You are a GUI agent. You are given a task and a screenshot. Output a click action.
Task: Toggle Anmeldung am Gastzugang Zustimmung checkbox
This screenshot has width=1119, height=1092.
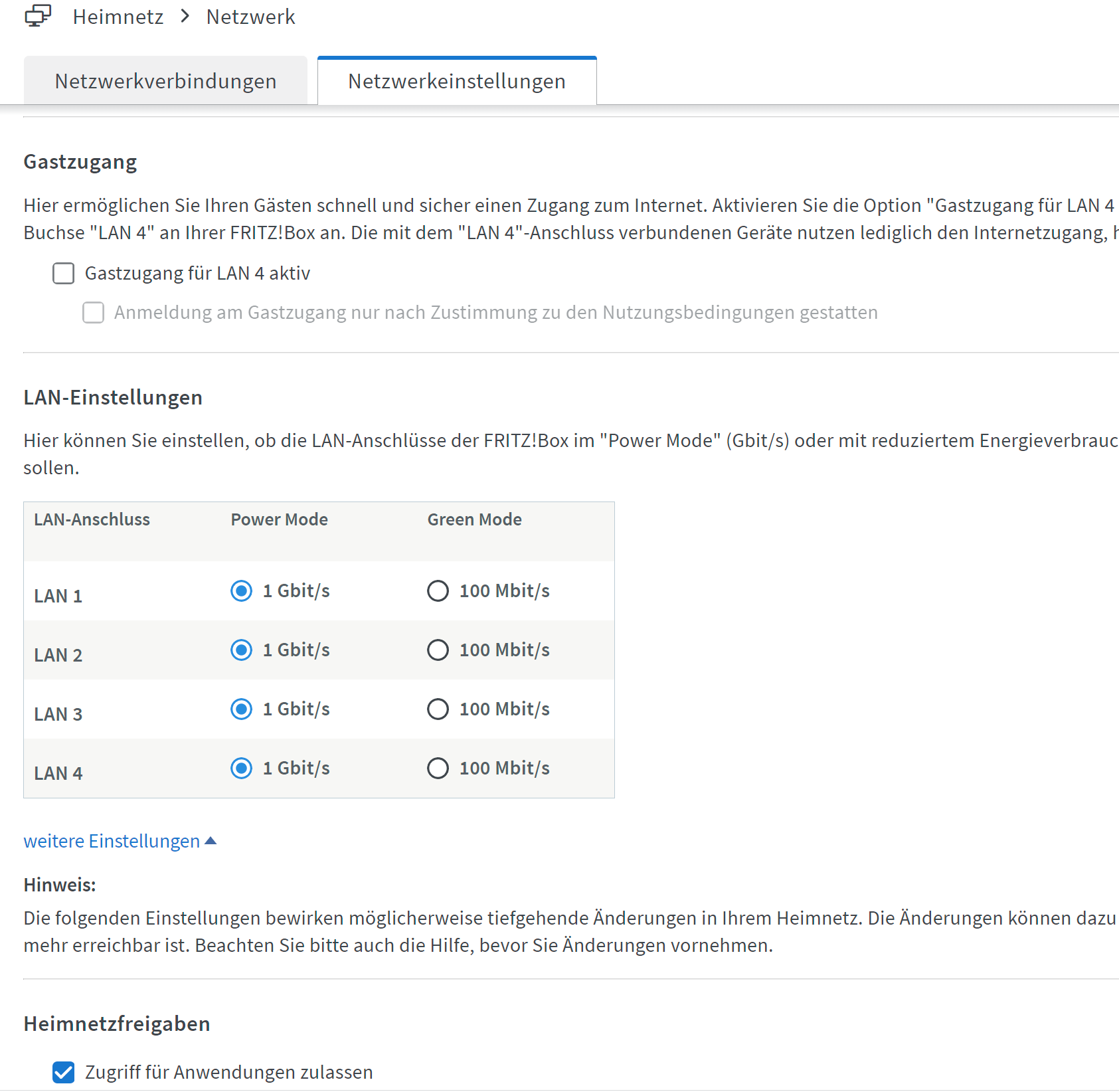click(x=93, y=312)
